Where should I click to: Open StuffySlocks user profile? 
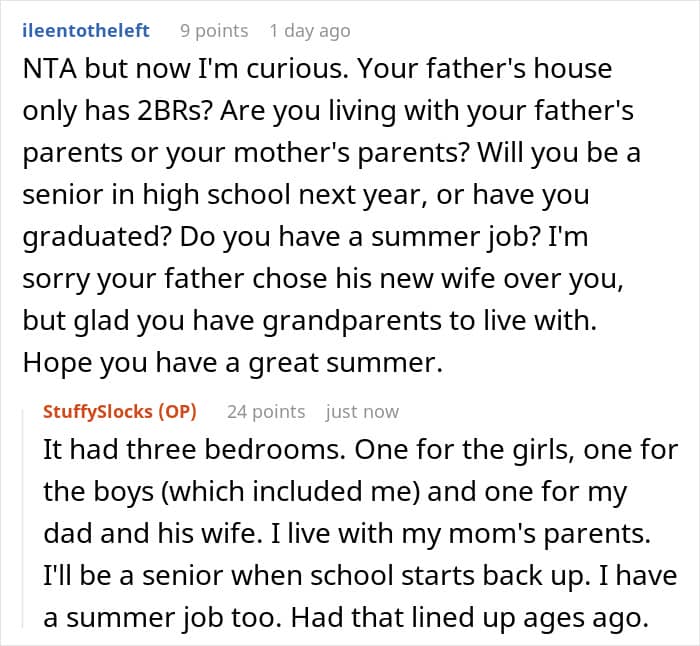pyautogui.click(x=97, y=412)
